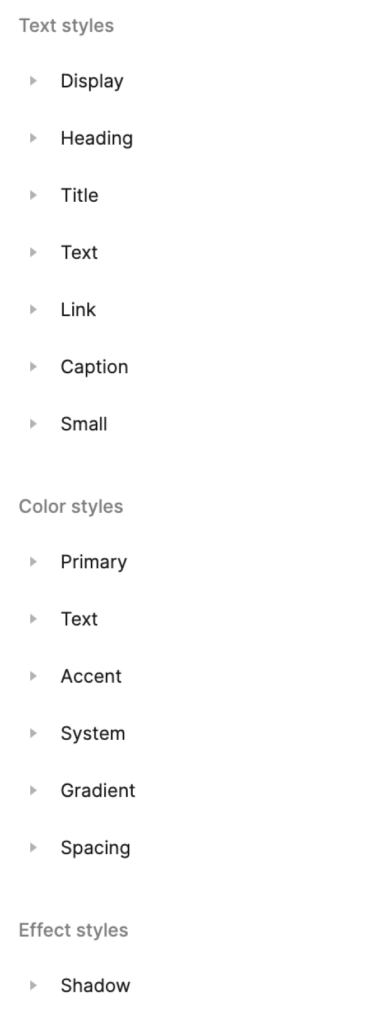Click the Color styles section header

point(71,507)
